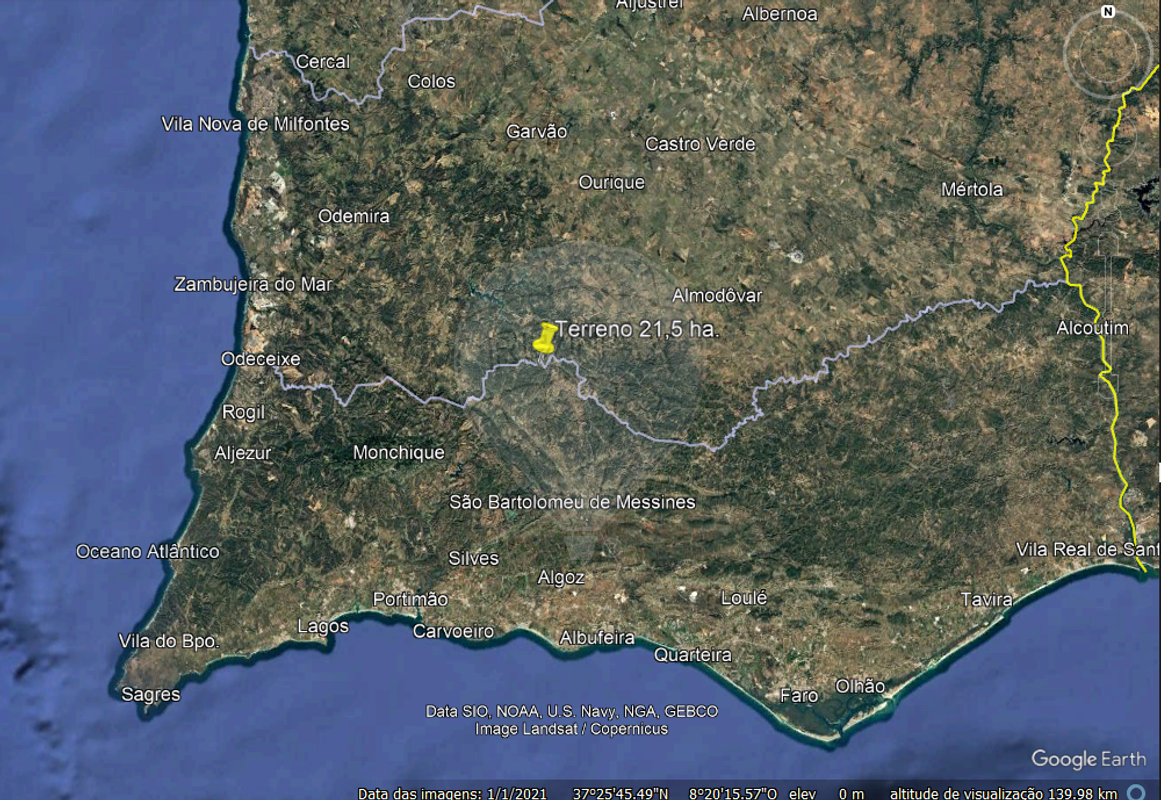Click the Silves town label

pyautogui.click(x=474, y=559)
